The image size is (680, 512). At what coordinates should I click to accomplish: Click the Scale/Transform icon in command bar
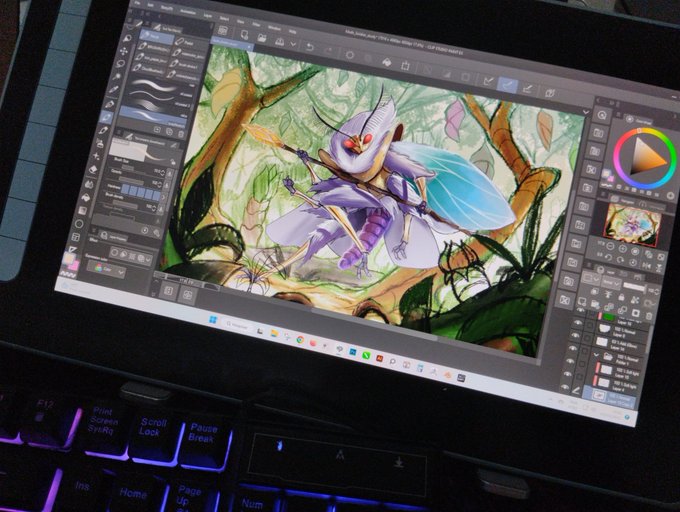[405, 66]
